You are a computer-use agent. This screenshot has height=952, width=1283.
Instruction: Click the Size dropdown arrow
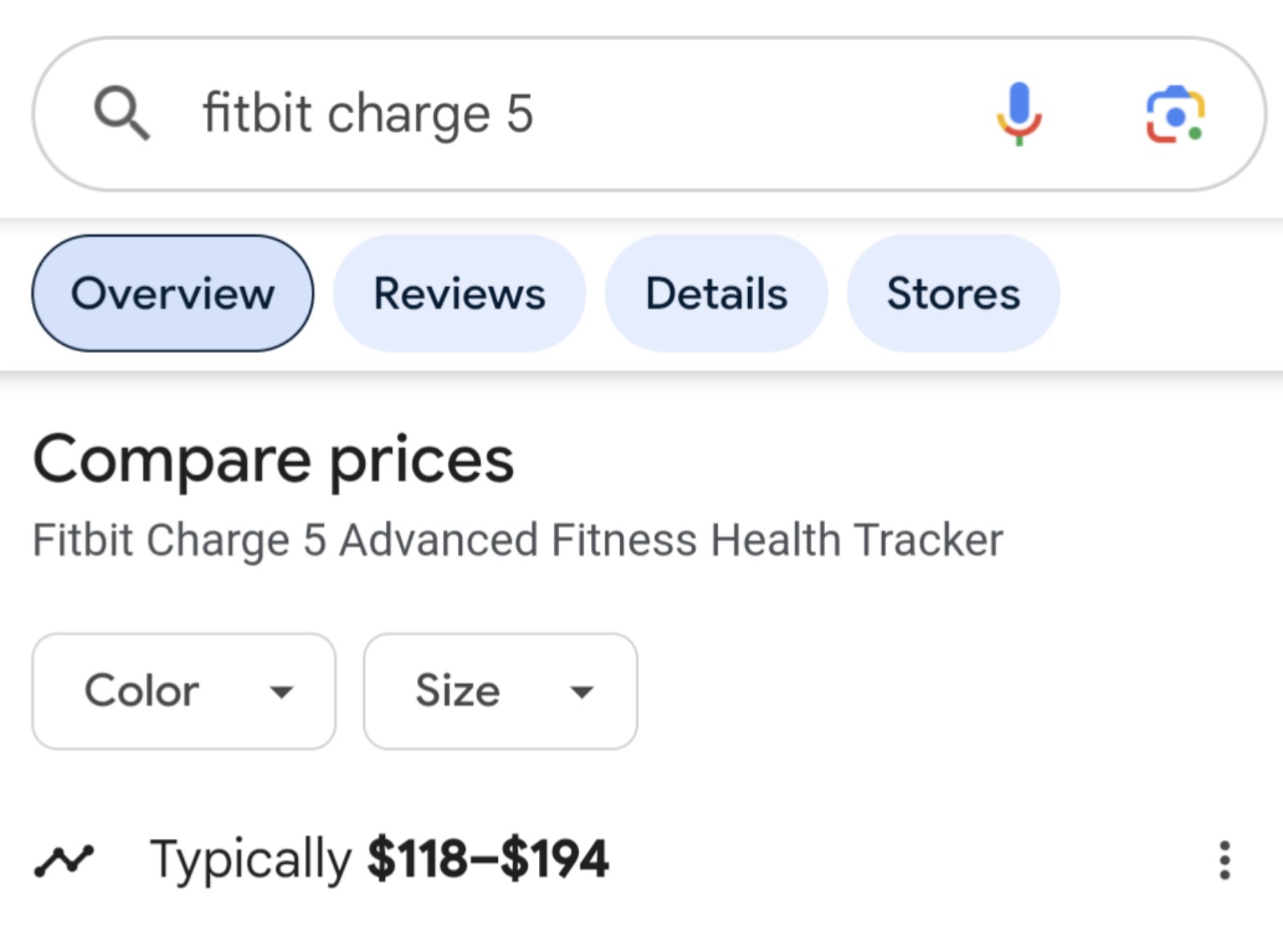point(581,691)
